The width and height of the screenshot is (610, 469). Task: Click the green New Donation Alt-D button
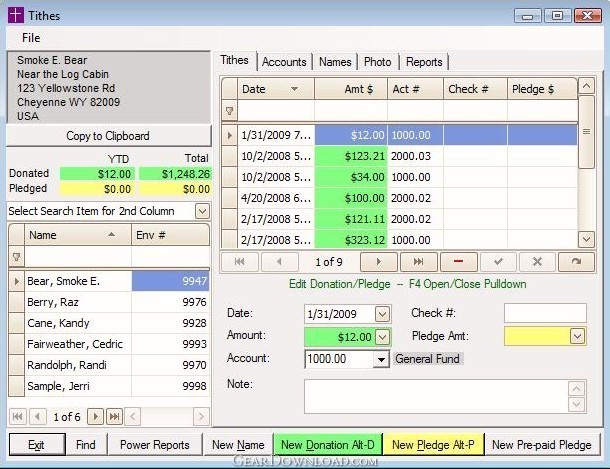[x=327, y=445]
